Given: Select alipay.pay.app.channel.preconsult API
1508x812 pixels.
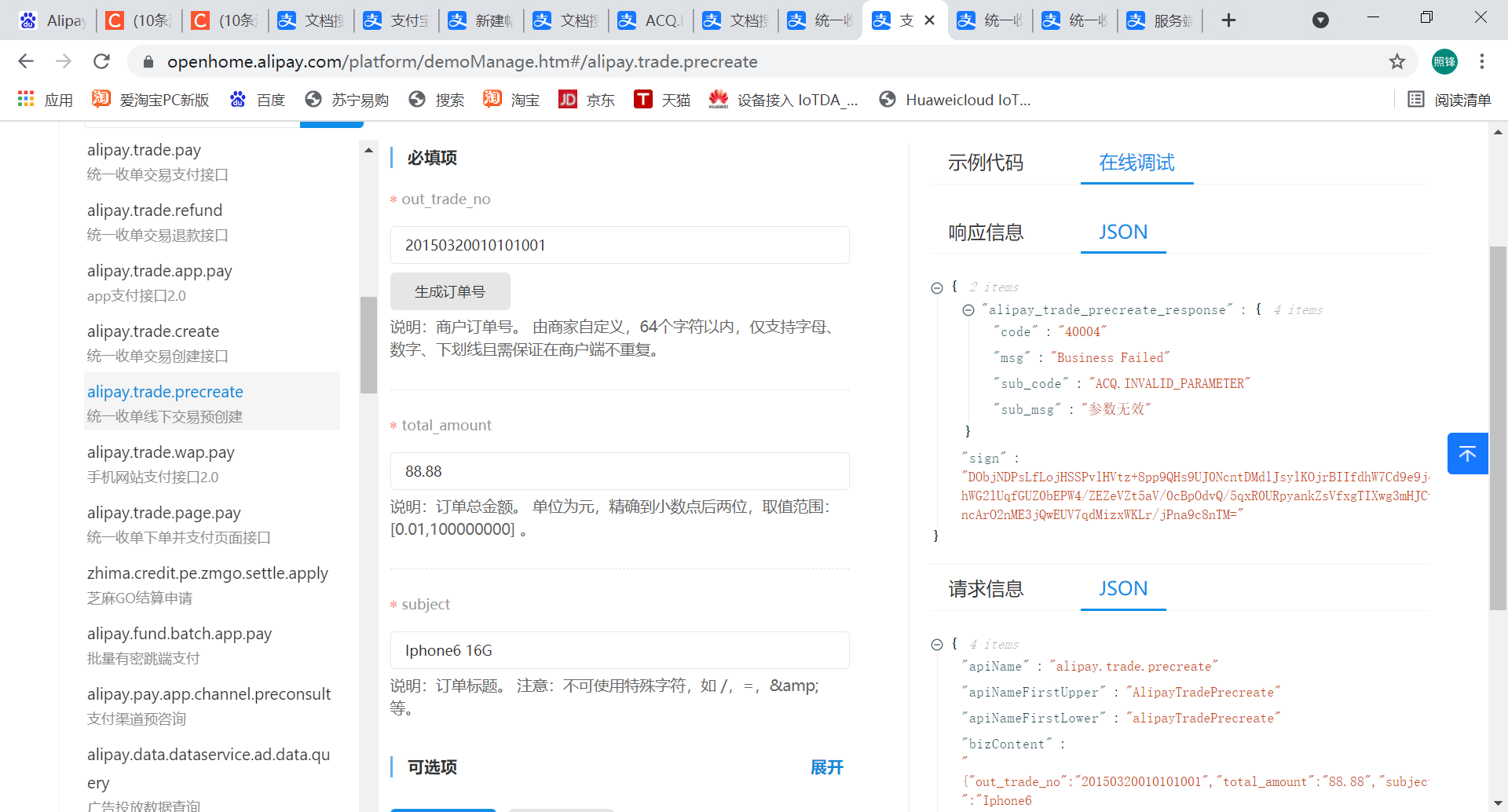Looking at the screenshot, I should (x=212, y=706).
